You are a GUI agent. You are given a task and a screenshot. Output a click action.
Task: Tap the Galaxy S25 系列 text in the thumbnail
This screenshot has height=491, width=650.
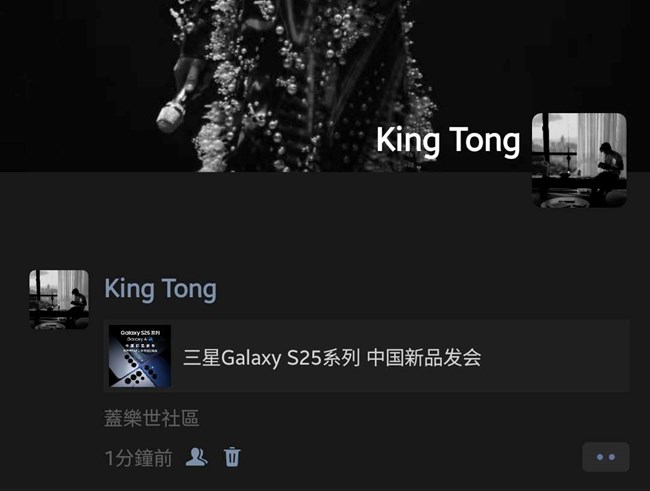tap(140, 333)
